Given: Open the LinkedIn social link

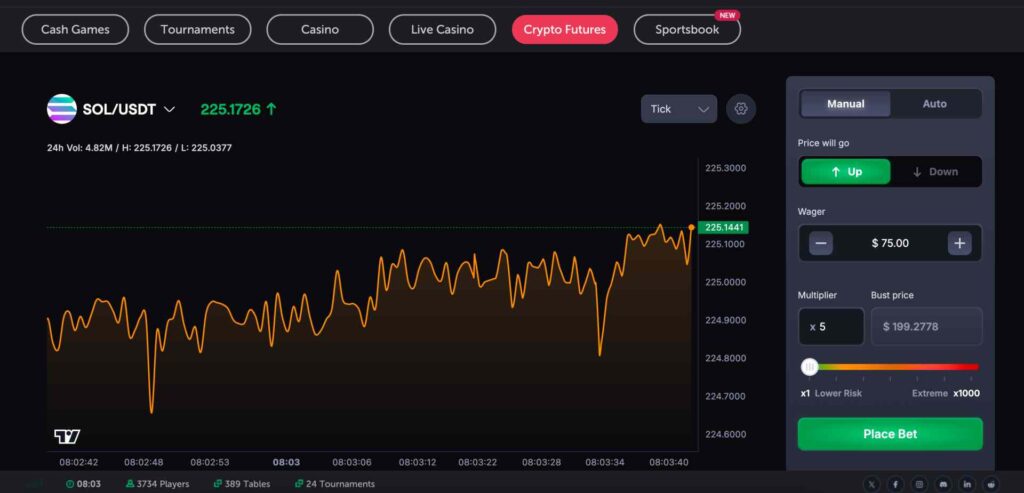Looking at the screenshot, I should click(968, 484).
